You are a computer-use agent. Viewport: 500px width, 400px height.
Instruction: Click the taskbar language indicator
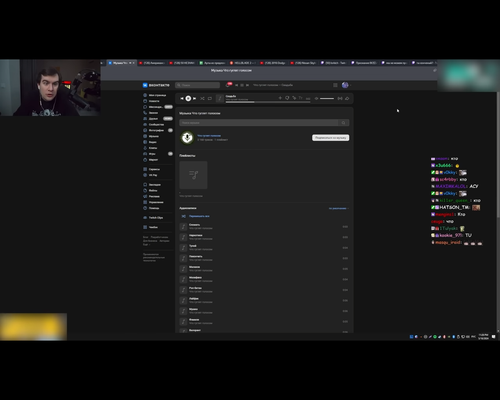tap(473, 337)
